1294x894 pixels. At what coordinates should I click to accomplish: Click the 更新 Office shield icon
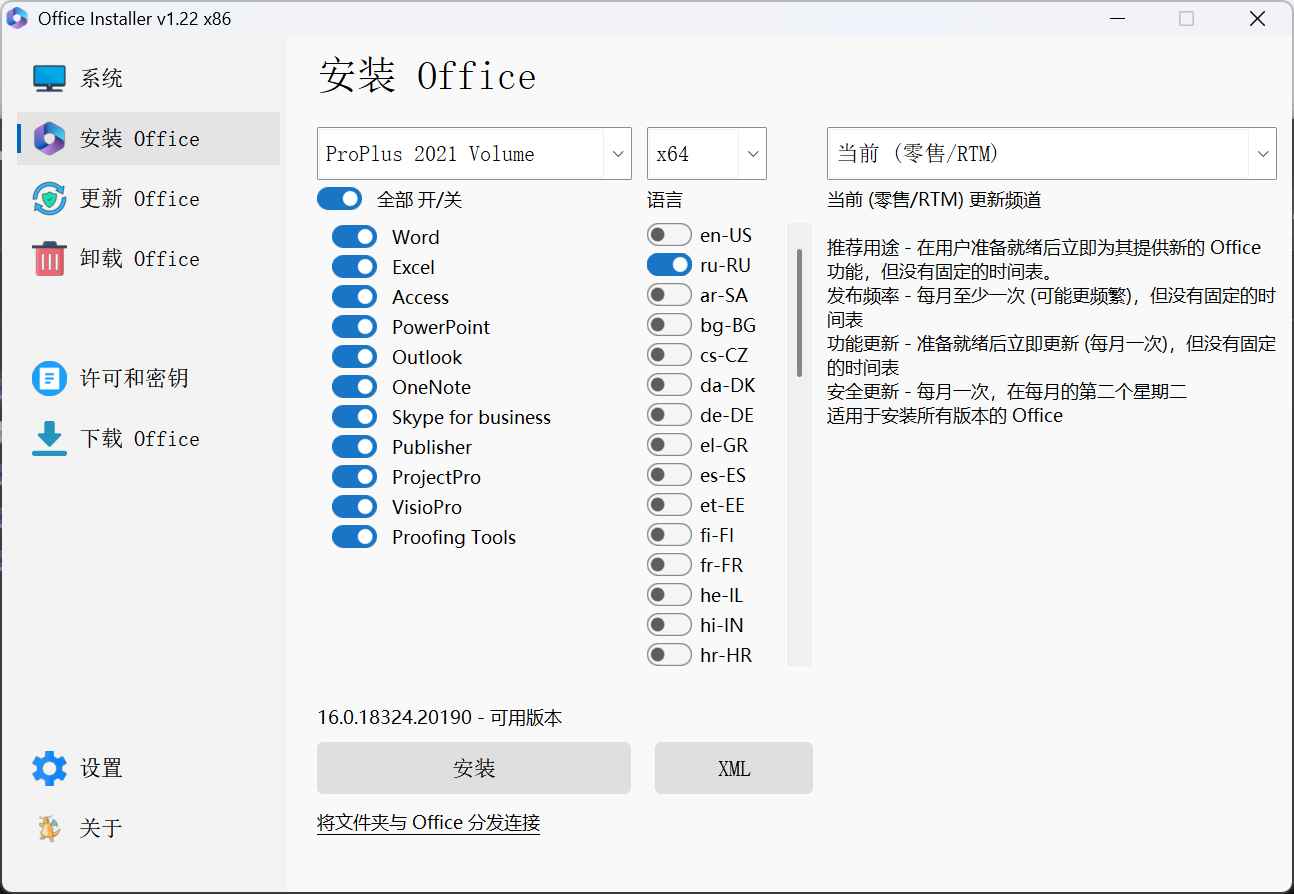[x=48, y=198]
